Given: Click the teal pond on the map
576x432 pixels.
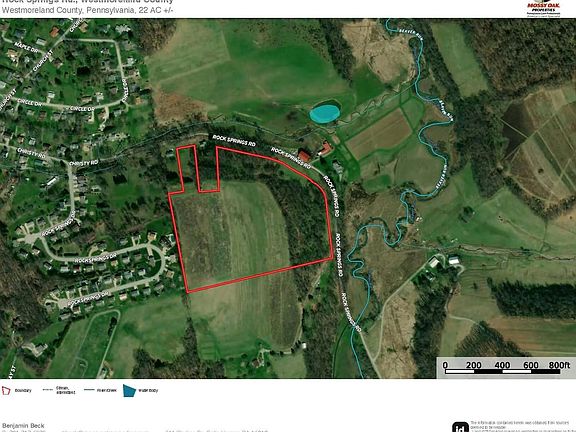Looking at the screenshot, I should pyautogui.click(x=324, y=114).
